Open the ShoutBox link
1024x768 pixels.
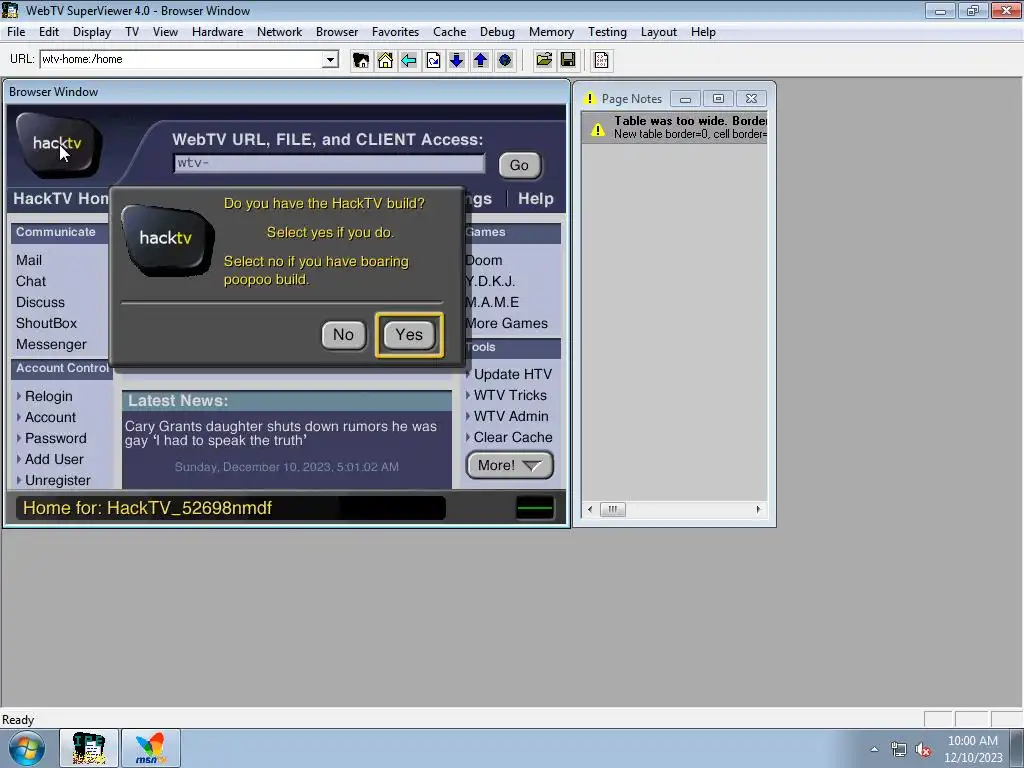pyautogui.click(x=46, y=323)
